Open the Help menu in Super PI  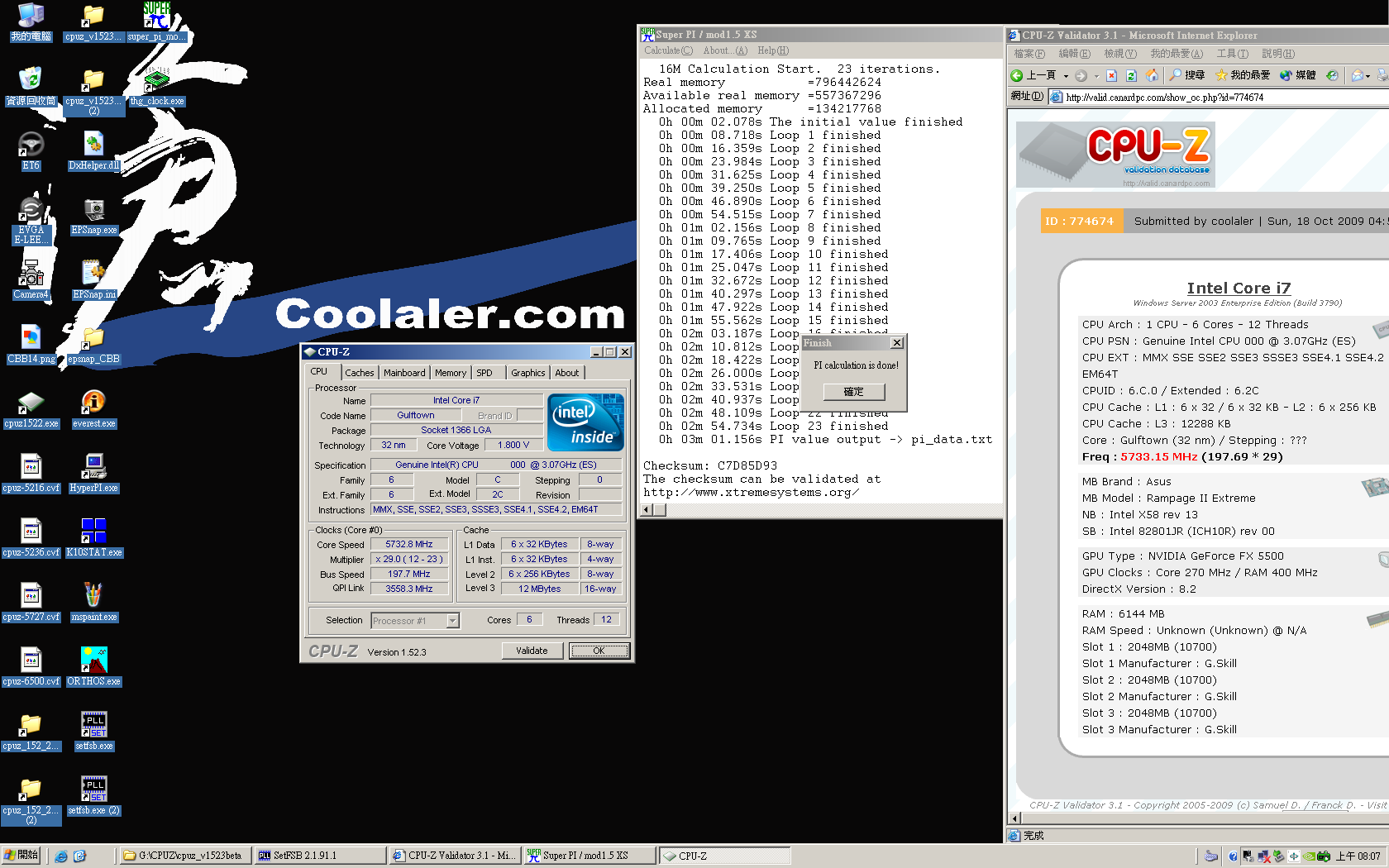(x=773, y=51)
